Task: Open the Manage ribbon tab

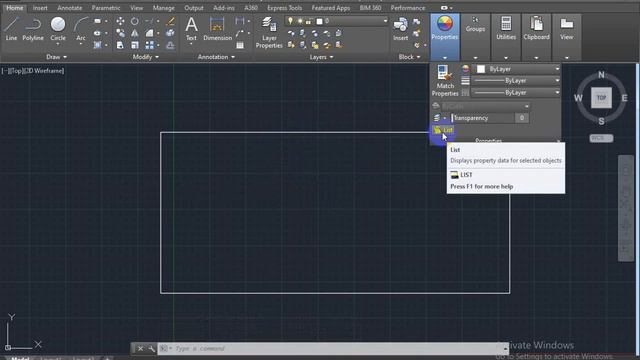Action: coord(163,8)
